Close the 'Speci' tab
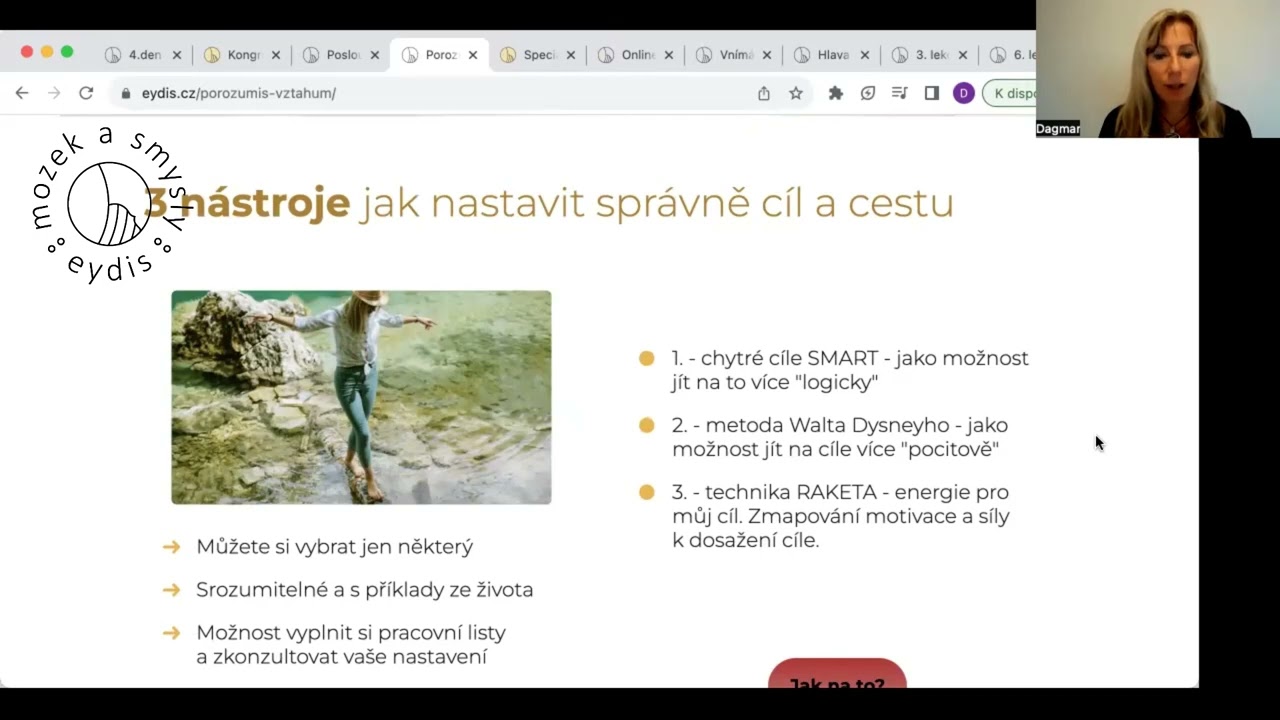 [571, 55]
